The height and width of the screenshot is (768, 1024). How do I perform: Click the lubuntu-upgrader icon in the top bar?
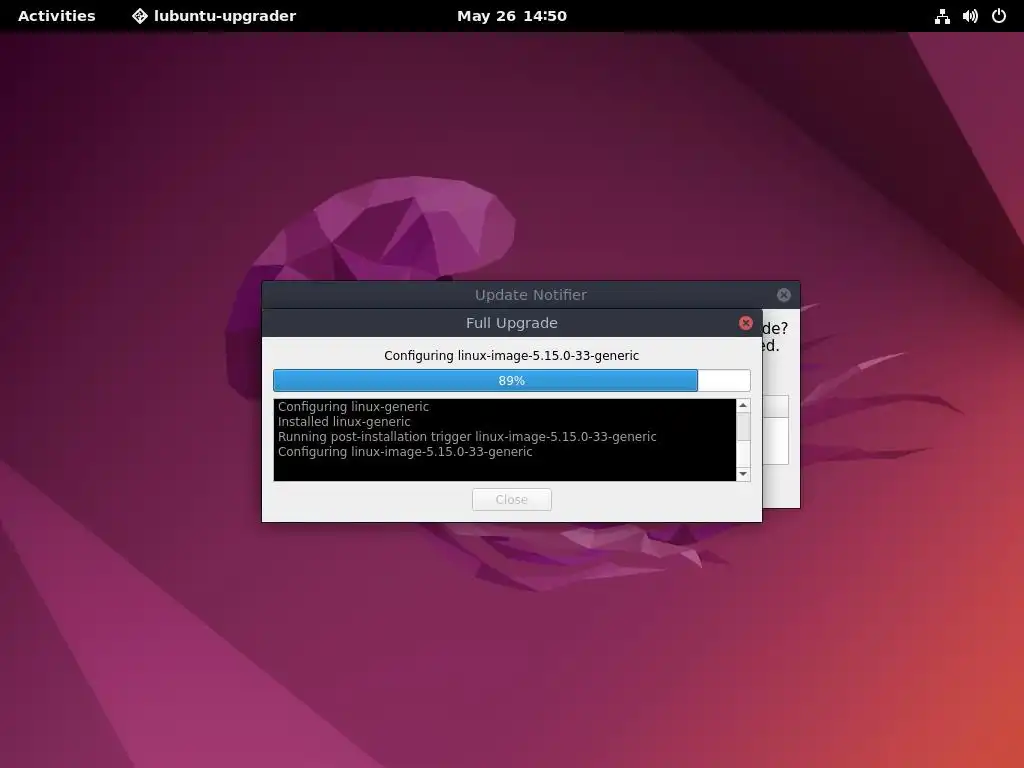[x=140, y=16]
